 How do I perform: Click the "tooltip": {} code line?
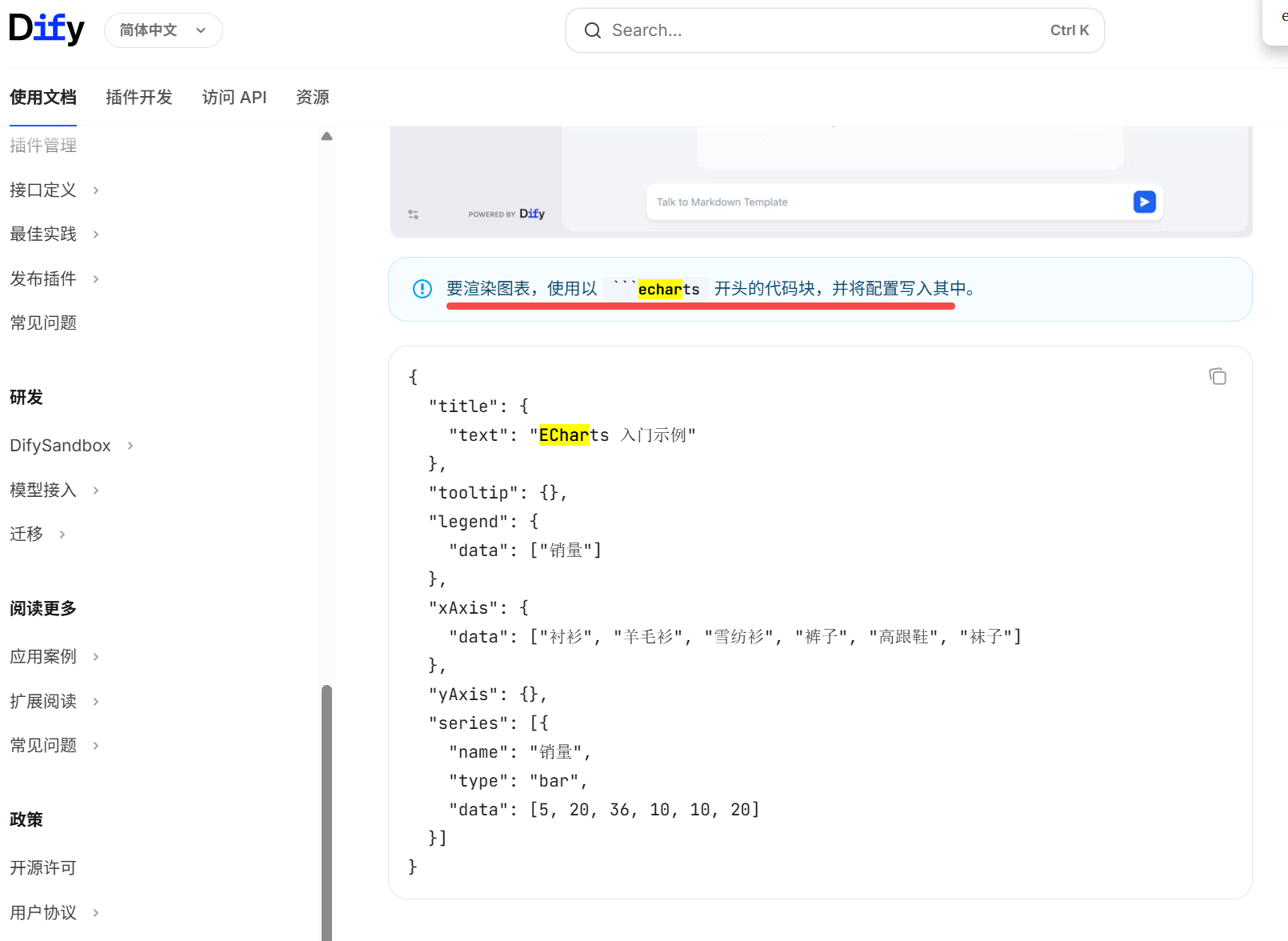pos(498,493)
